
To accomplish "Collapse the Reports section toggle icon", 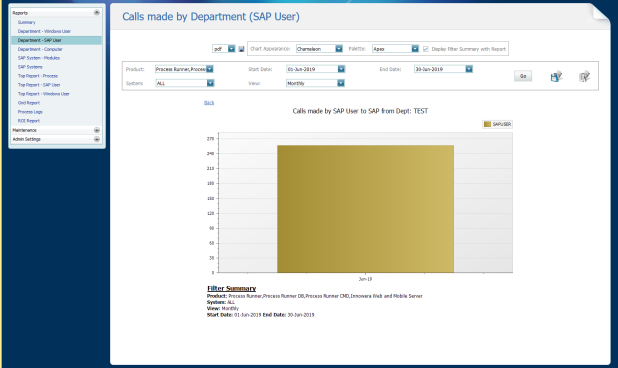I will point(97,13).
